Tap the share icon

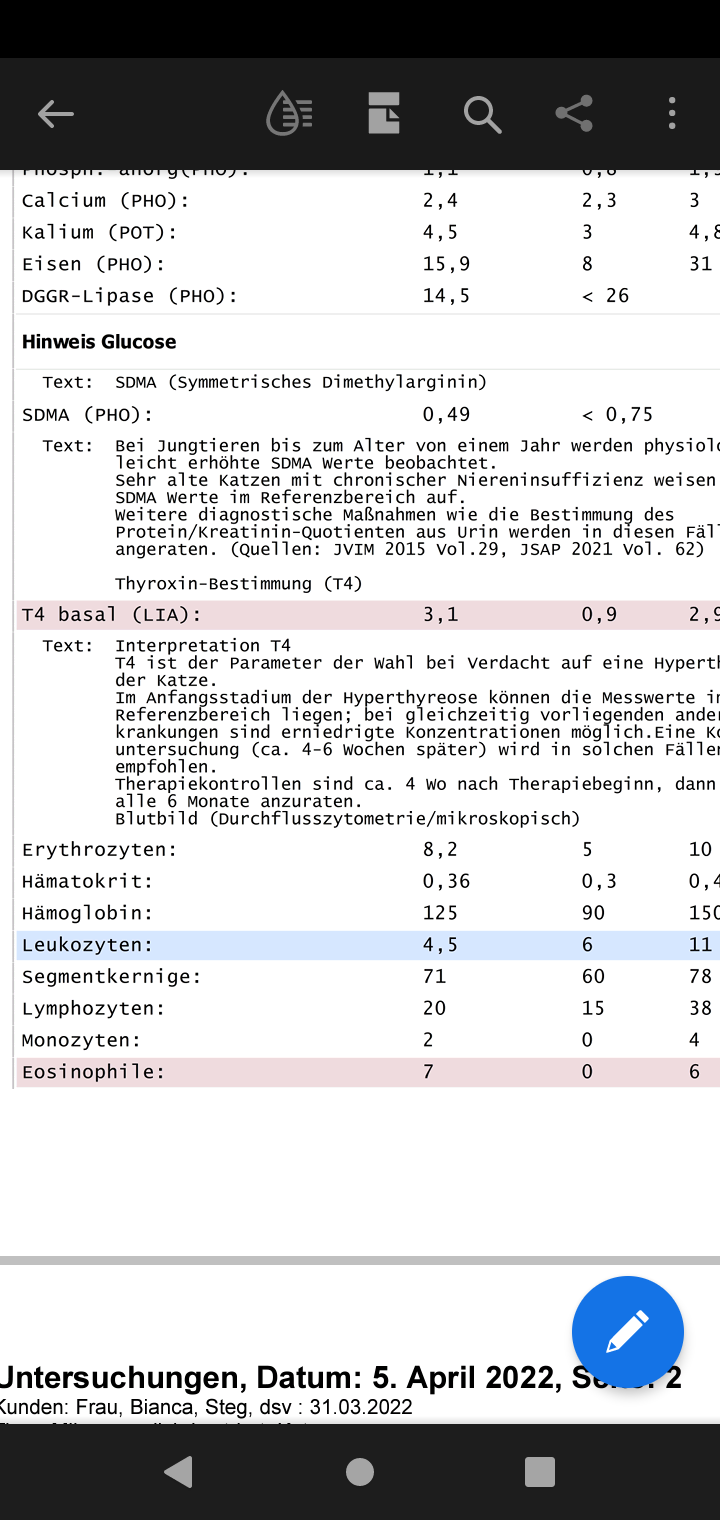574,113
